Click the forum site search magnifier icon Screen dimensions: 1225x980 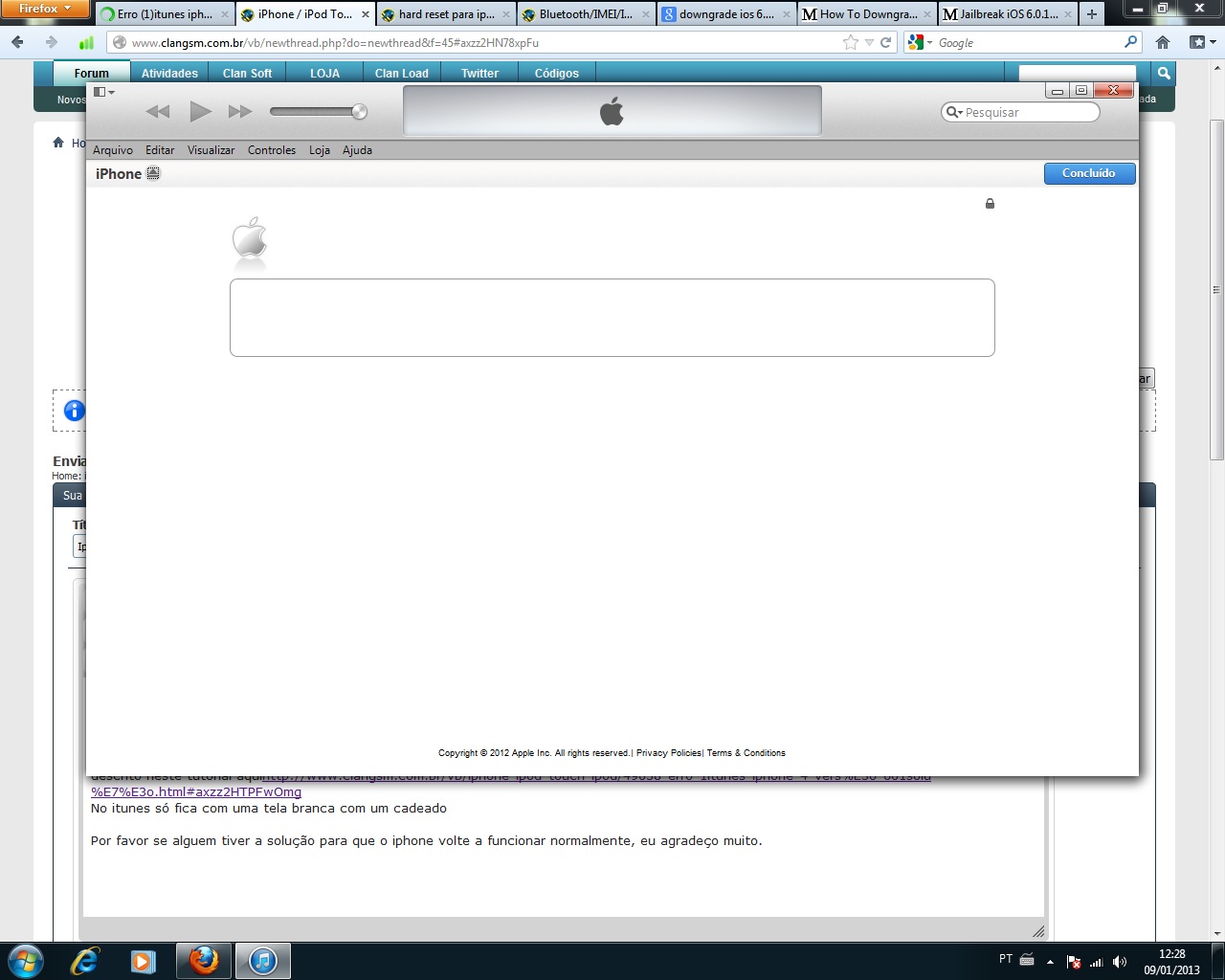[1163, 74]
